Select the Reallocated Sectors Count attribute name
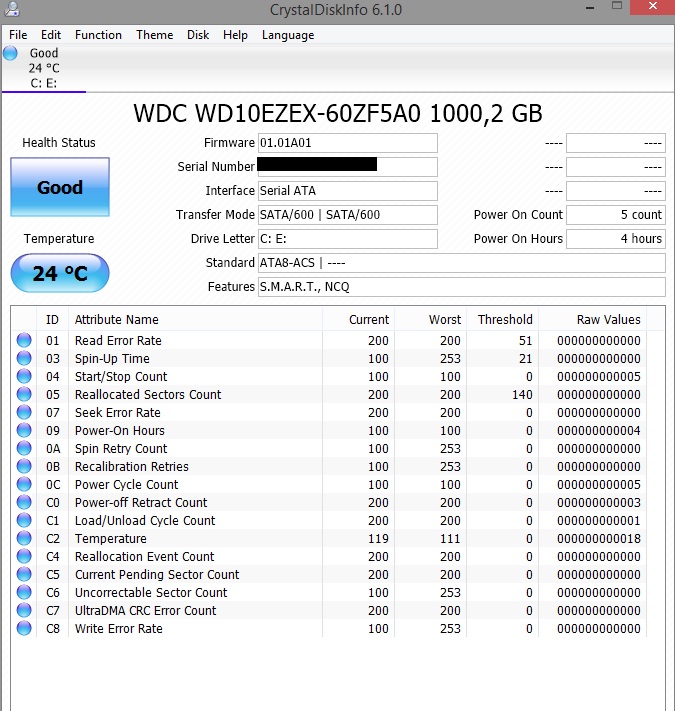Screen dimensions: 675x711 click(x=148, y=394)
